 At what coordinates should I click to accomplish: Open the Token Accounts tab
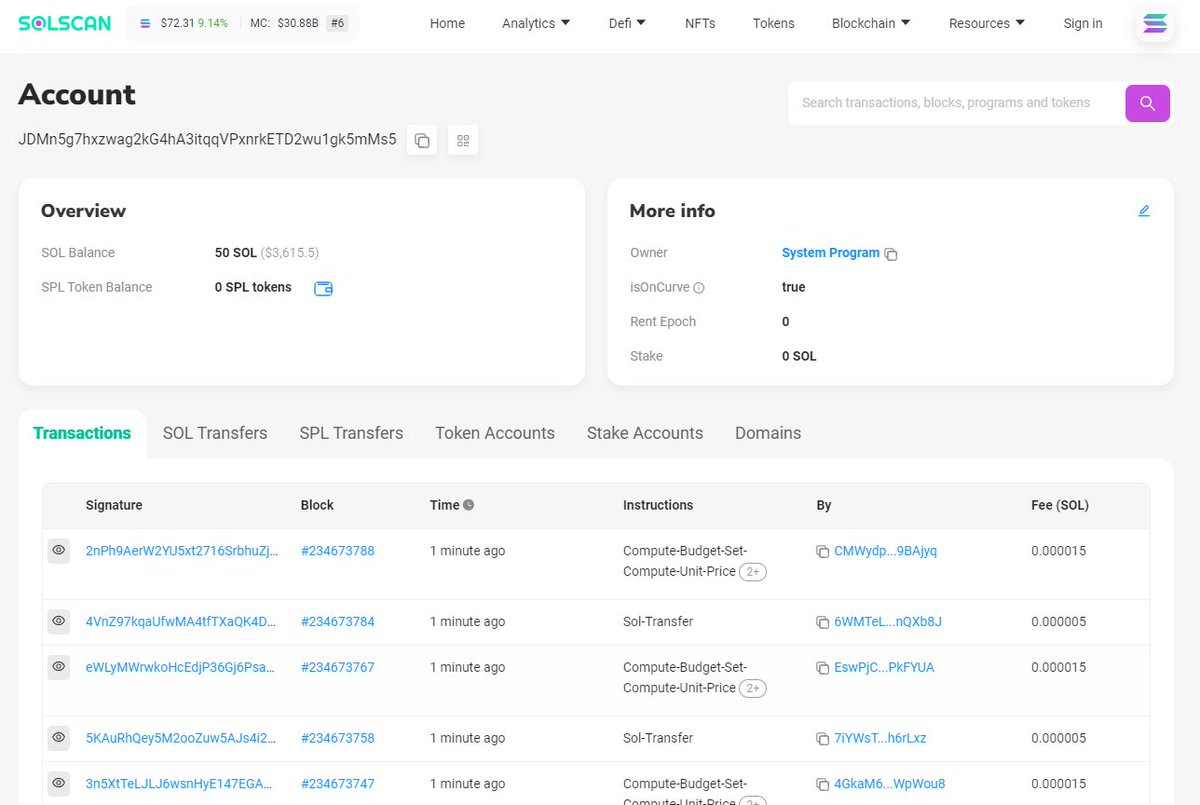495,433
